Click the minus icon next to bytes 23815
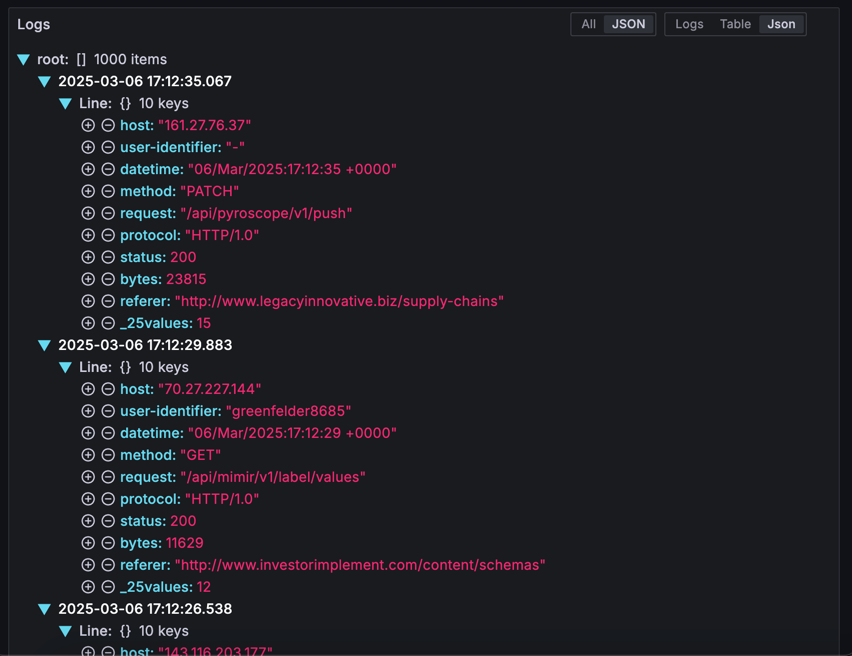Image resolution: width=852 pixels, height=656 pixels. 108,279
